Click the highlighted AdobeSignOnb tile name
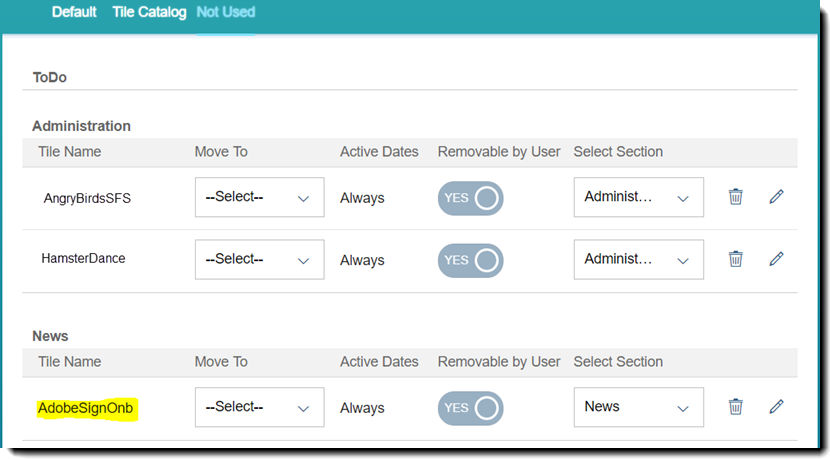This screenshot has height=459, width=830. point(86,408)
